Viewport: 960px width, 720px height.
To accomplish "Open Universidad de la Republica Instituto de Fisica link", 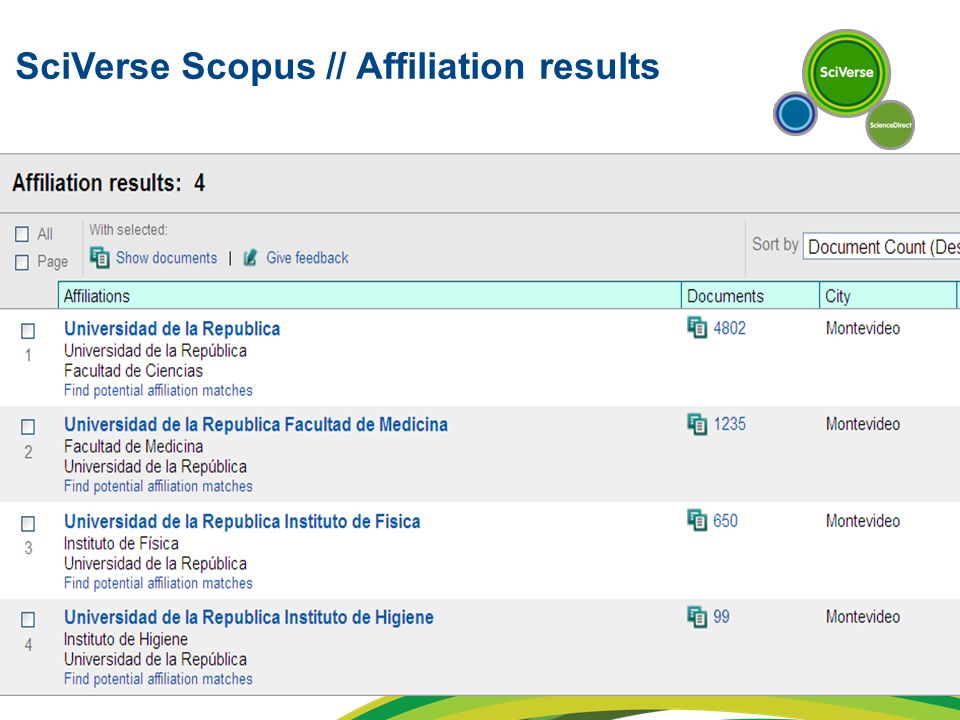I will click(x=242, y=522).
